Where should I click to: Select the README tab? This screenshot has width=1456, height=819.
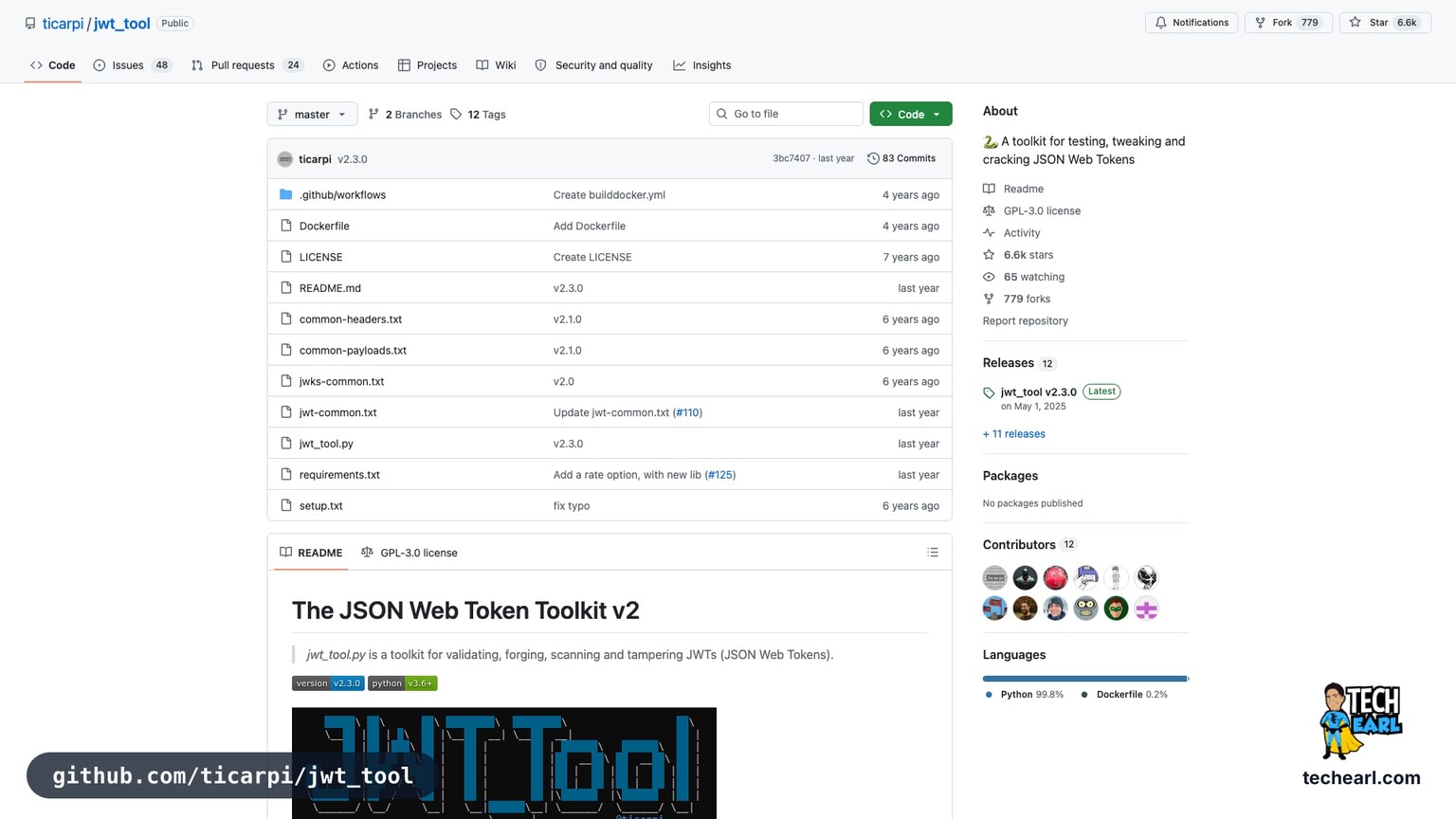tap(311, 553)
